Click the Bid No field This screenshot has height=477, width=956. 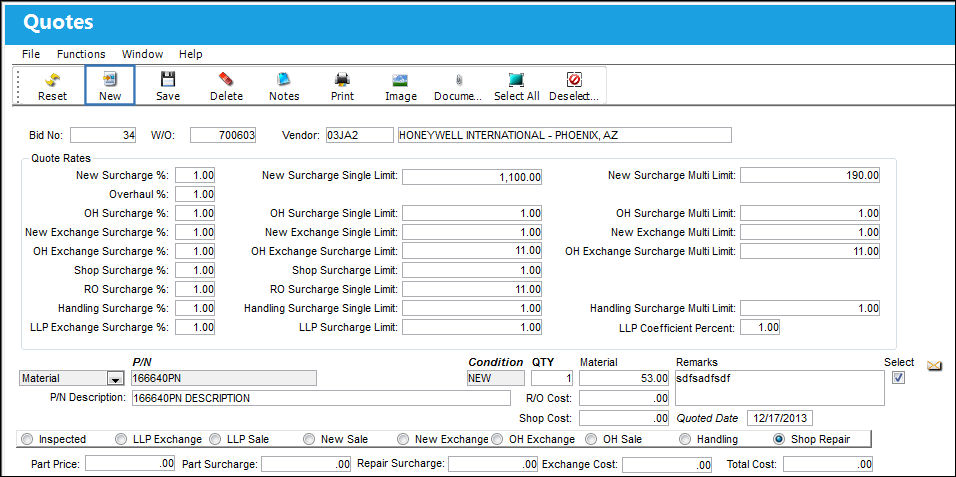[x=104, y=135]
